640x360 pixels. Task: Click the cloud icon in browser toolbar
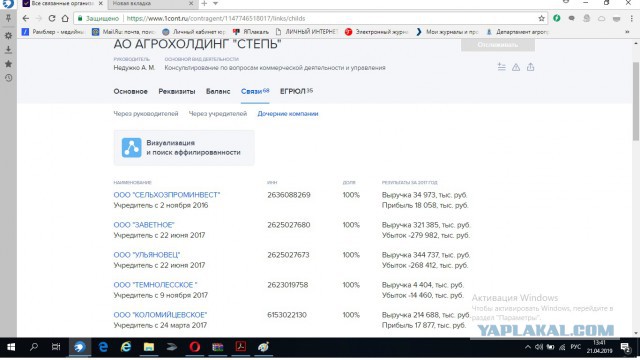602,18
